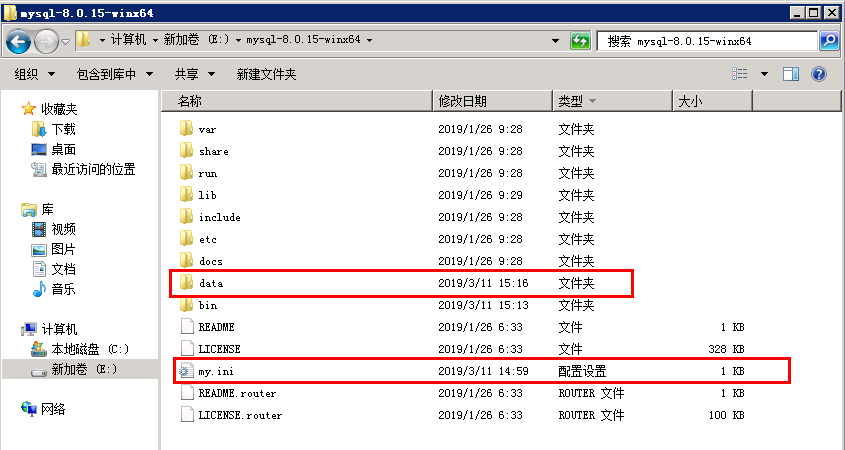Screen dimensions: 845x450
Task: Sort by the 大小 column header
Action: pos(712,101)
